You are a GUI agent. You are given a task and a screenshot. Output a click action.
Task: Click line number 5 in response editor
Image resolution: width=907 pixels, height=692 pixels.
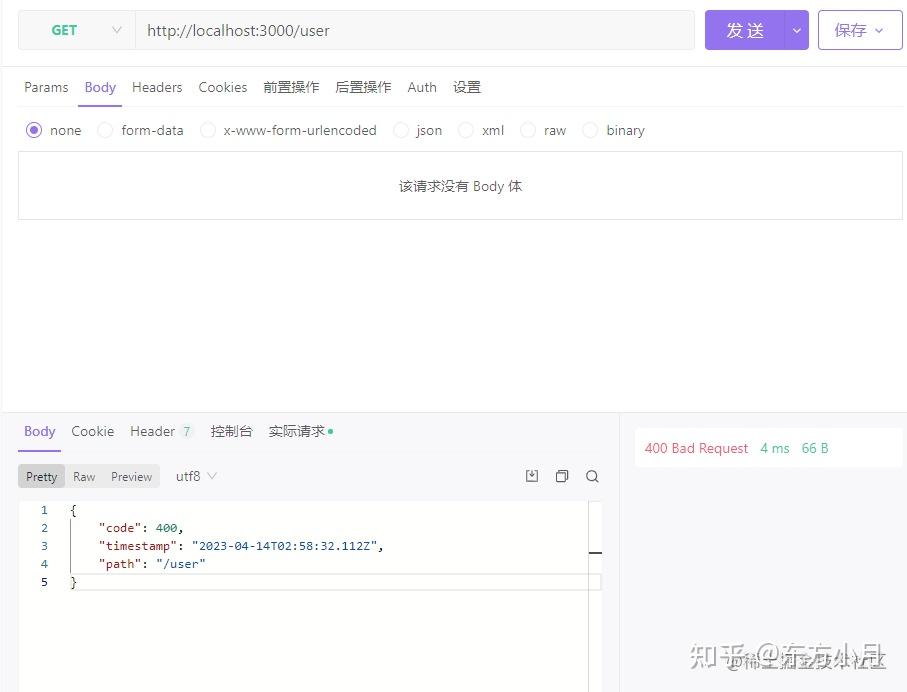44,582
